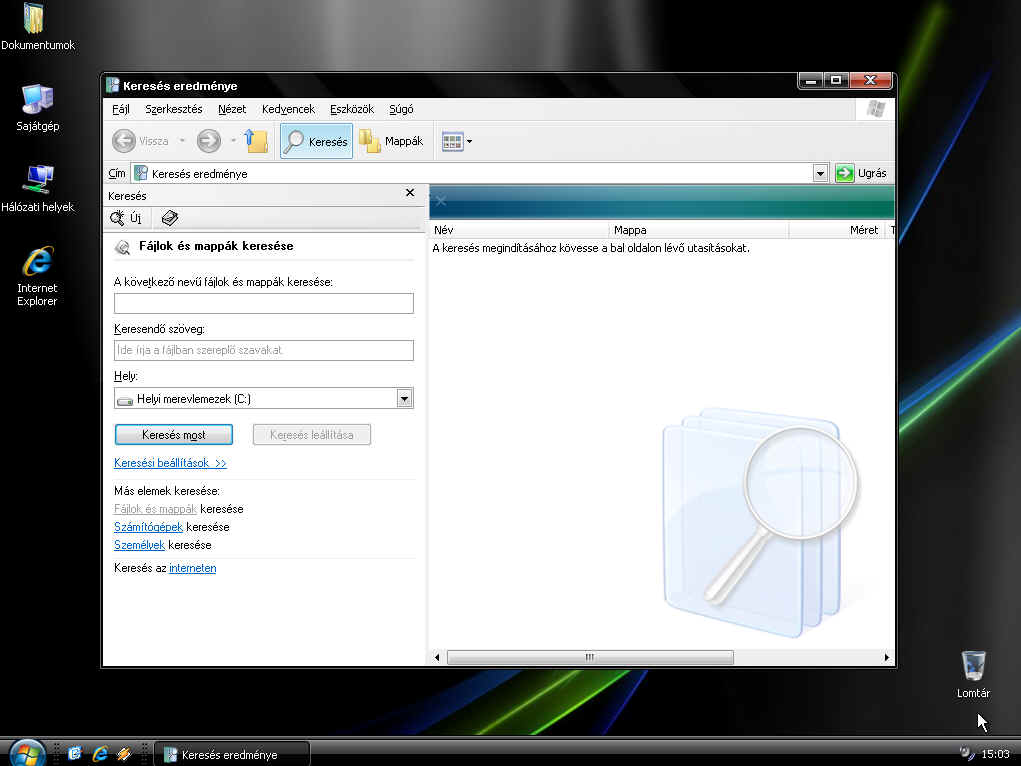Select the Lomtár recycle bin icon
The width and height of the screenshot is (1021, 766).
point(973,675)
